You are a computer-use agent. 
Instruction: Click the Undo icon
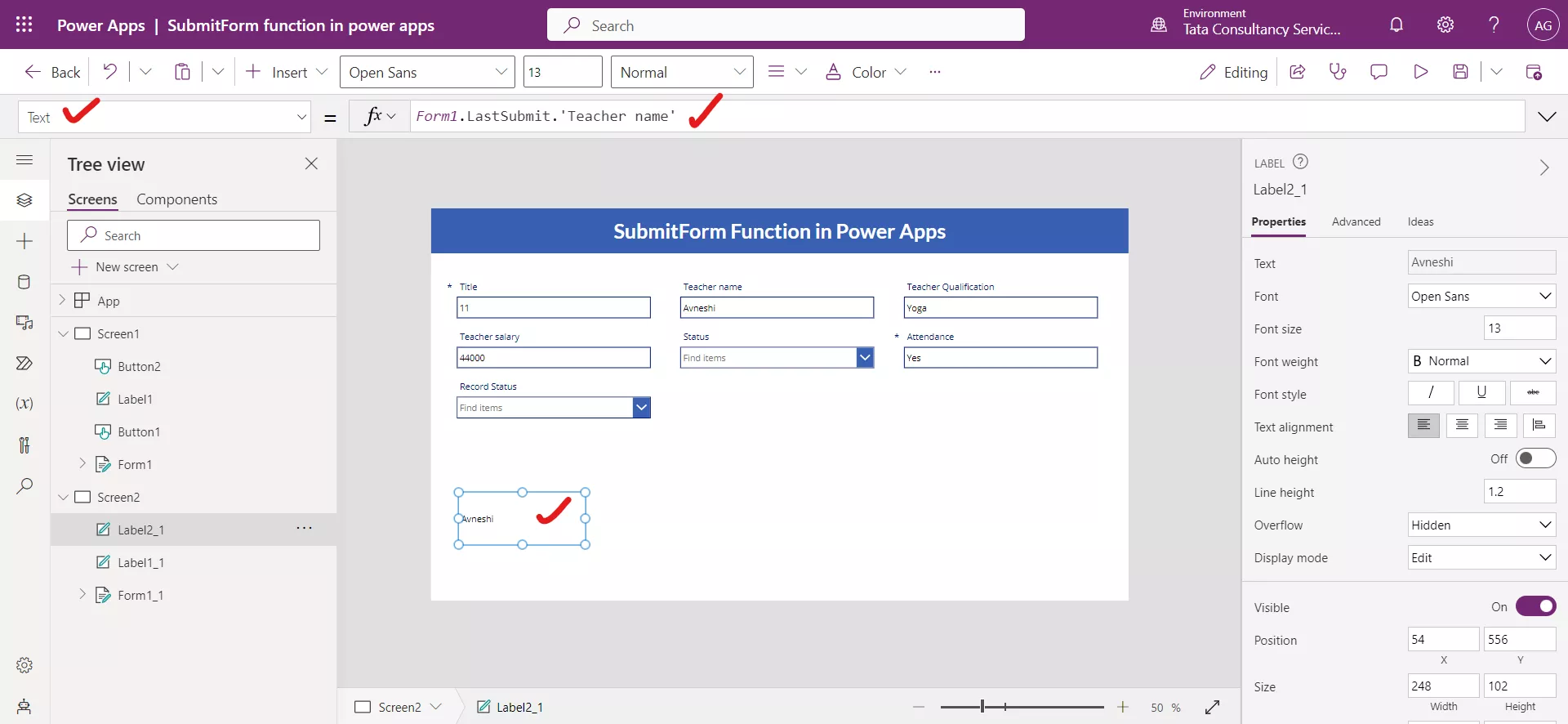click(x=109, y=72)
